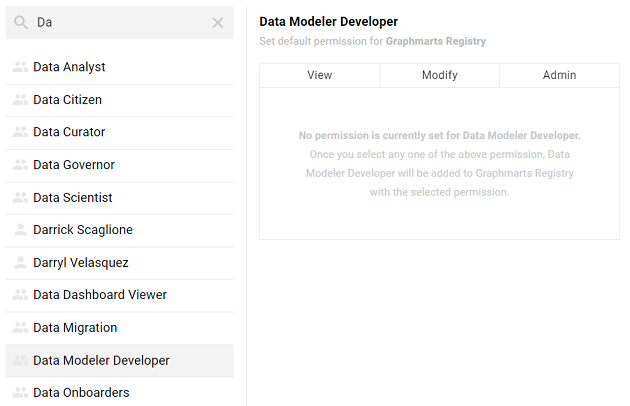Click the user icon beside Darryl Velasquez
The image size is (630, 406).
pyautogui.click(x=20, y=263)
